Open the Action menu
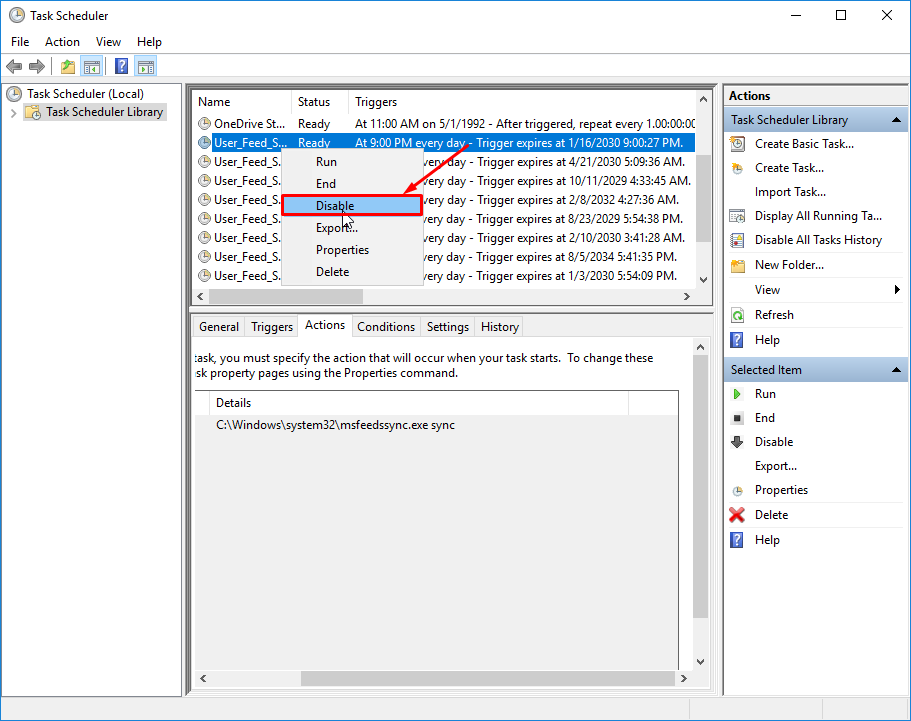911x721 pixels. (62, 42)
